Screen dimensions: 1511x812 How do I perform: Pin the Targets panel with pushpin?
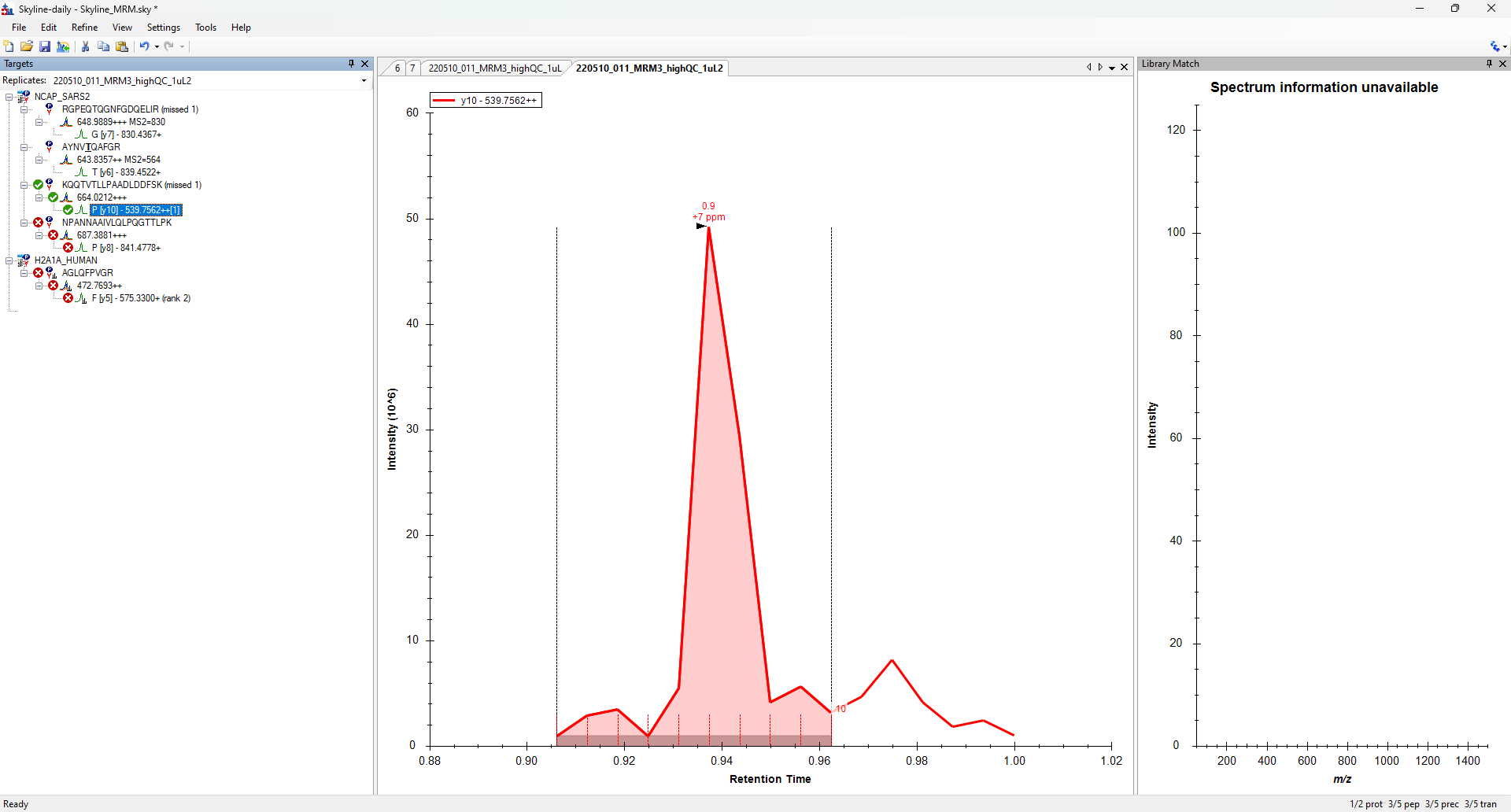coord(352,64)
